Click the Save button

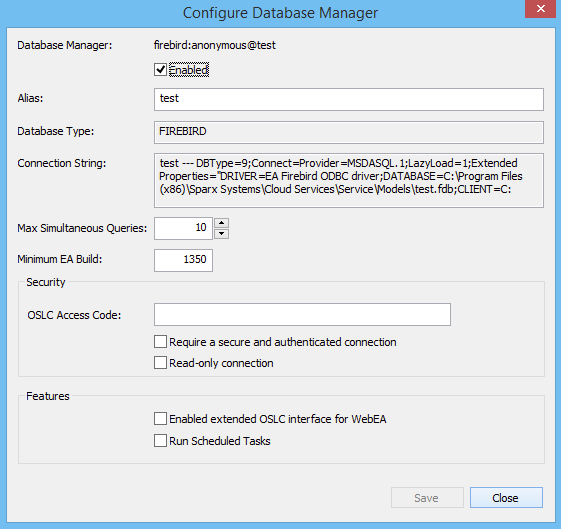(x=427, y=498)
